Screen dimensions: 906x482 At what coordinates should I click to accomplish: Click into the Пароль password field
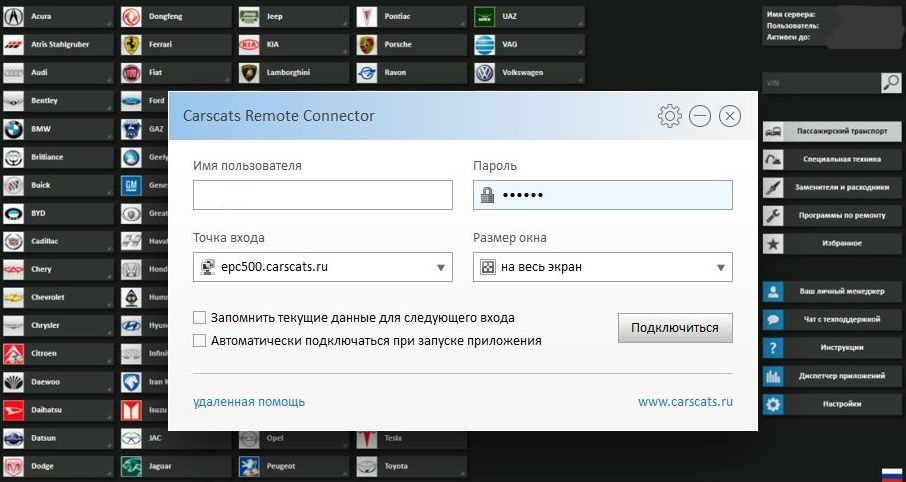603,195
